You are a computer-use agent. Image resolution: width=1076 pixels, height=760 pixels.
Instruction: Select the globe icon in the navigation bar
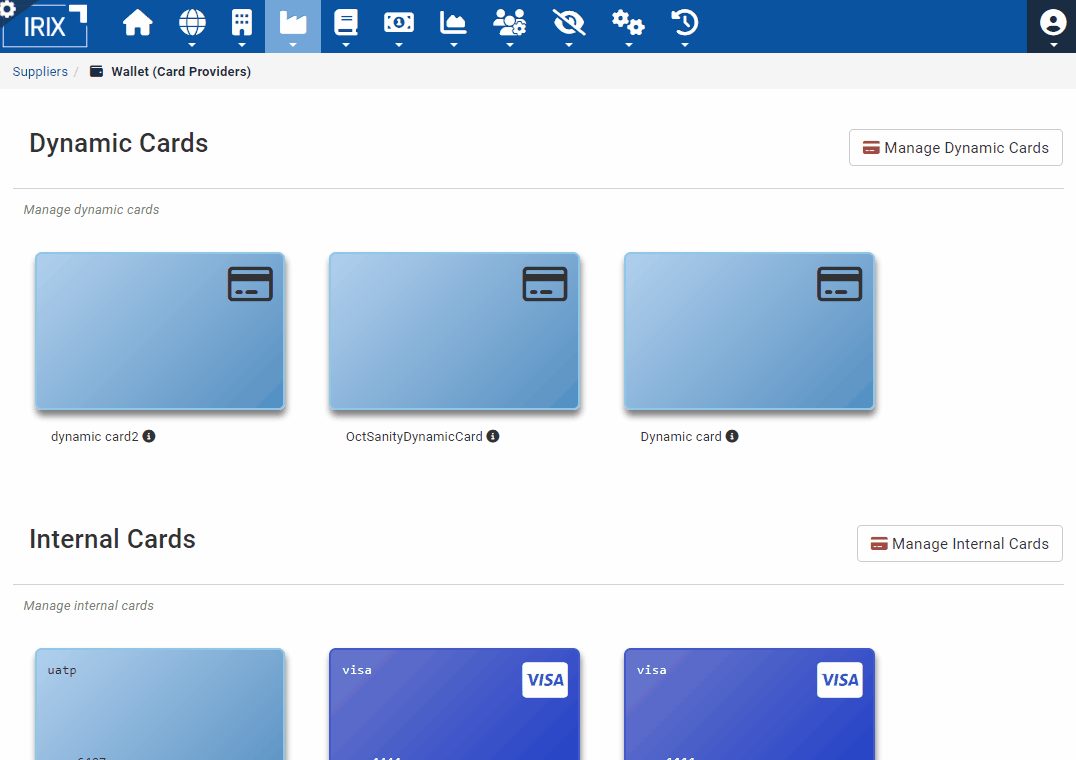point(192,20)
